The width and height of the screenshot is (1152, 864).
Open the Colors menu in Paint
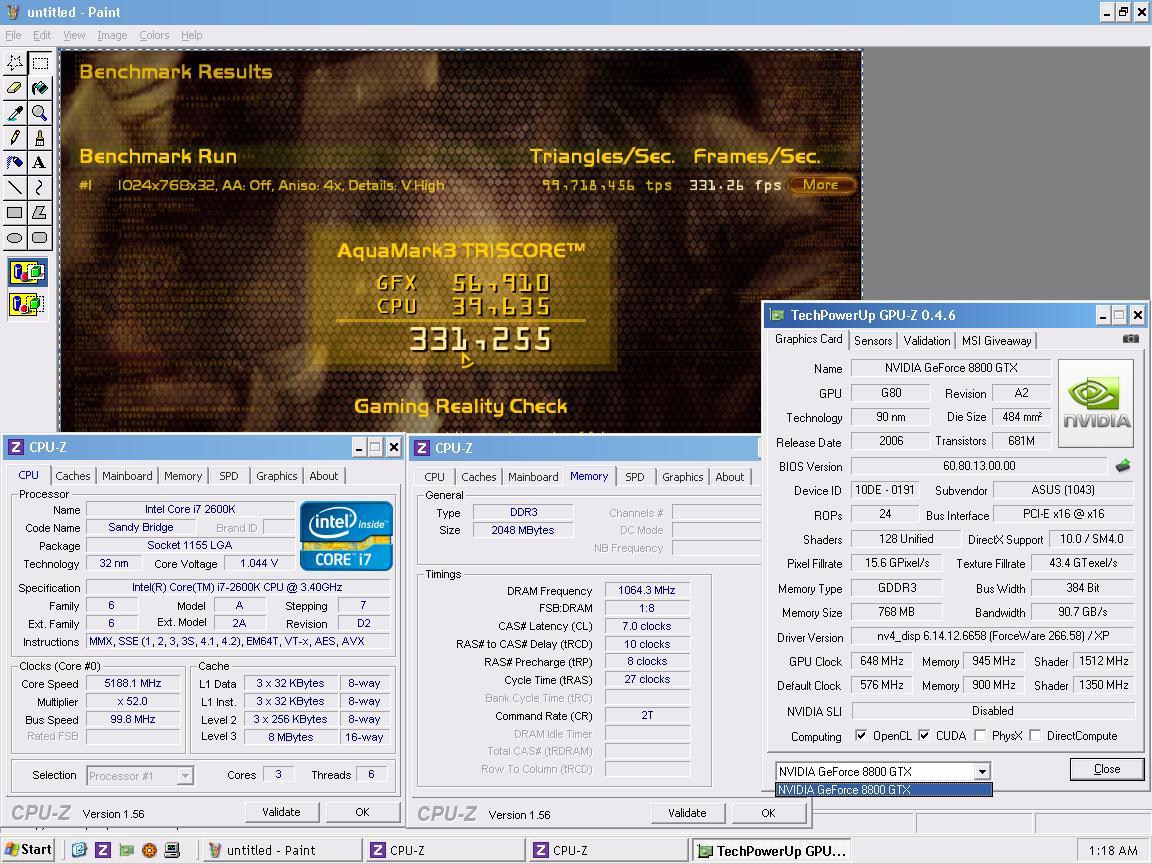154,35
